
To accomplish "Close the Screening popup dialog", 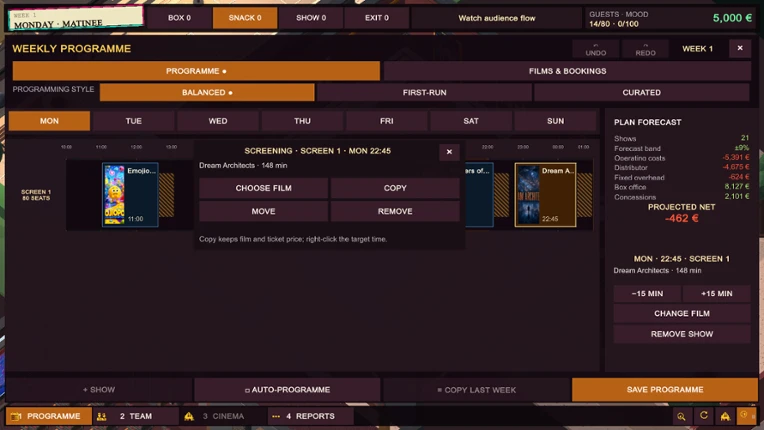I will (x=449, y=152).
